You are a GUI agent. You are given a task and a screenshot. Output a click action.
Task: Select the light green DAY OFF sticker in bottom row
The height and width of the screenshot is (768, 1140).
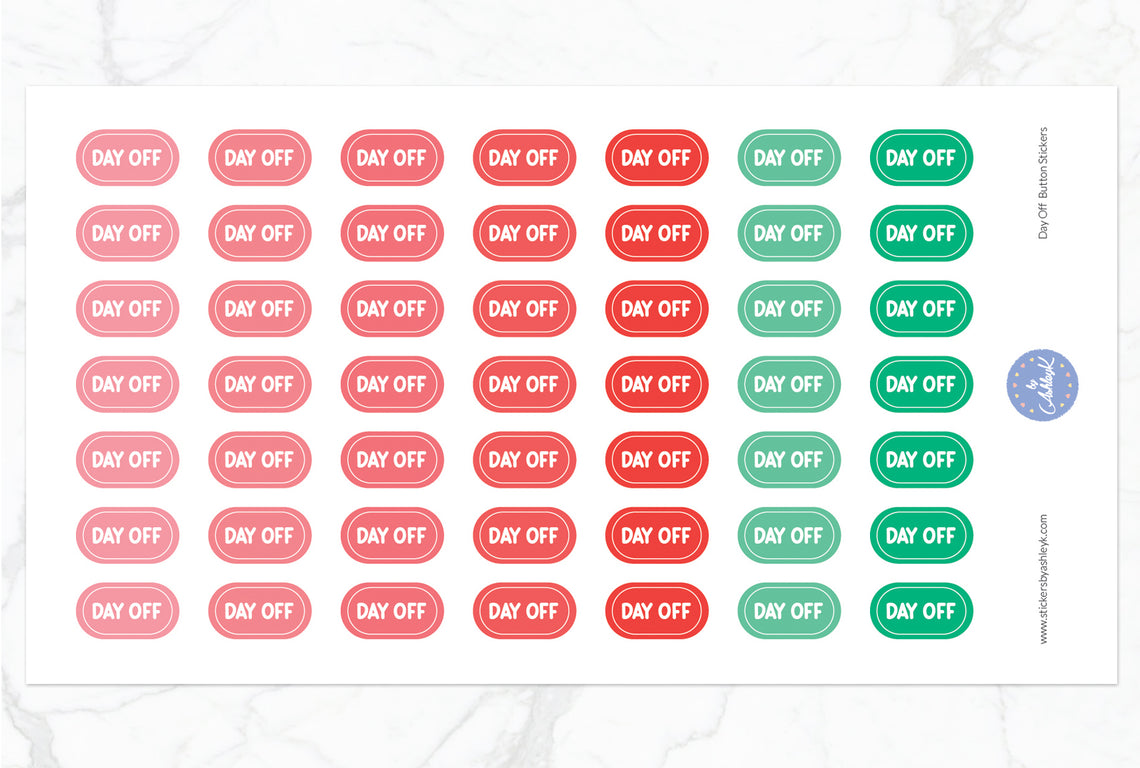click(x=789, y=611)
